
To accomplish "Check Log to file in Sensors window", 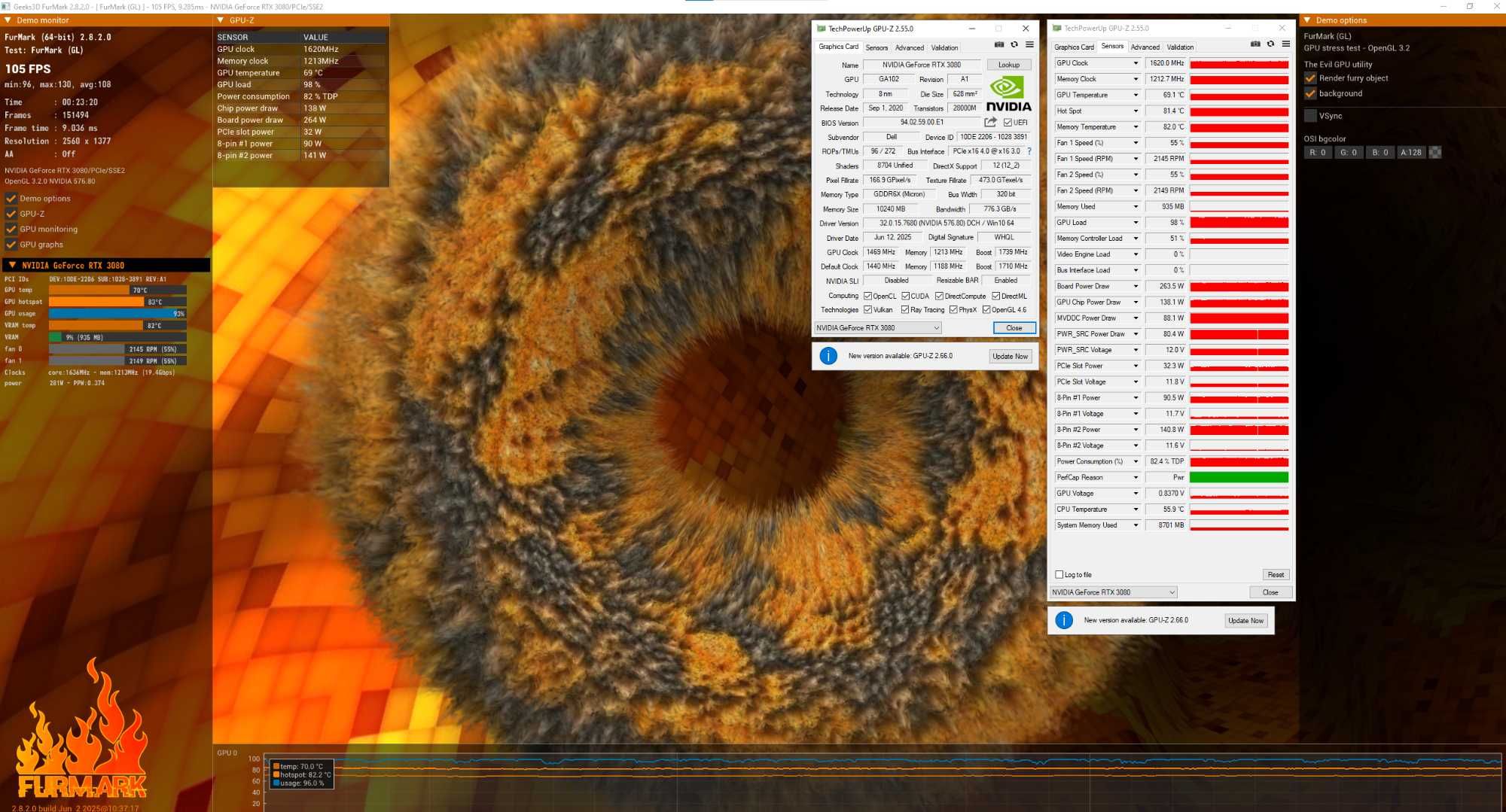I will pyautogui.click(x=1059, y=574).
